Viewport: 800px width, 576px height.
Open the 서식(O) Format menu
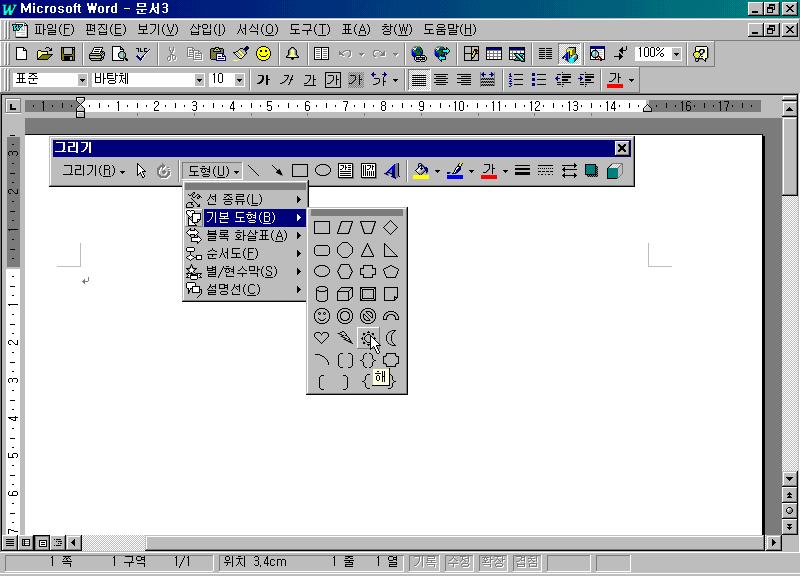point(257,30)
